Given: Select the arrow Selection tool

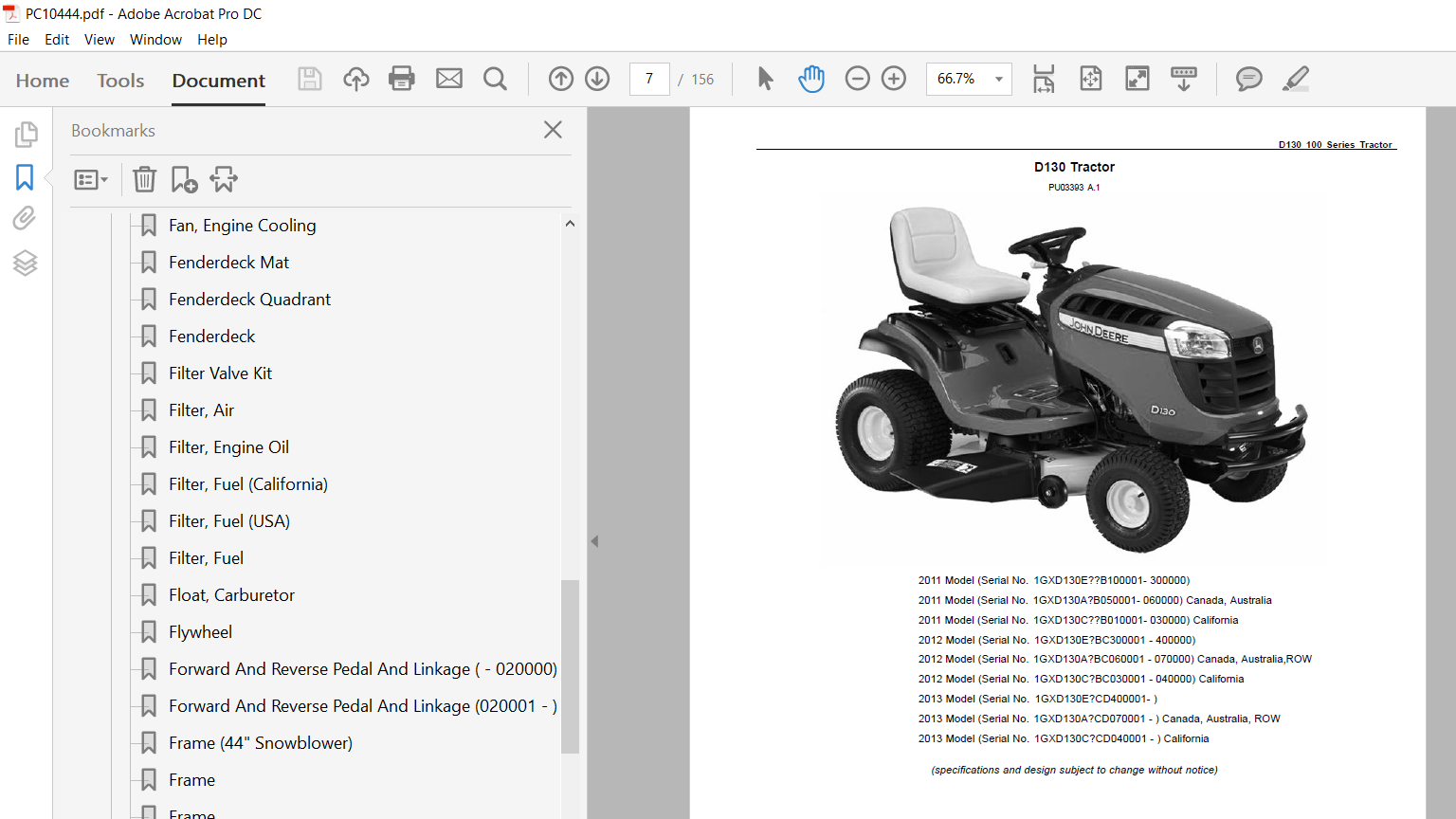Looking at the screenshot, I should 765,79.
